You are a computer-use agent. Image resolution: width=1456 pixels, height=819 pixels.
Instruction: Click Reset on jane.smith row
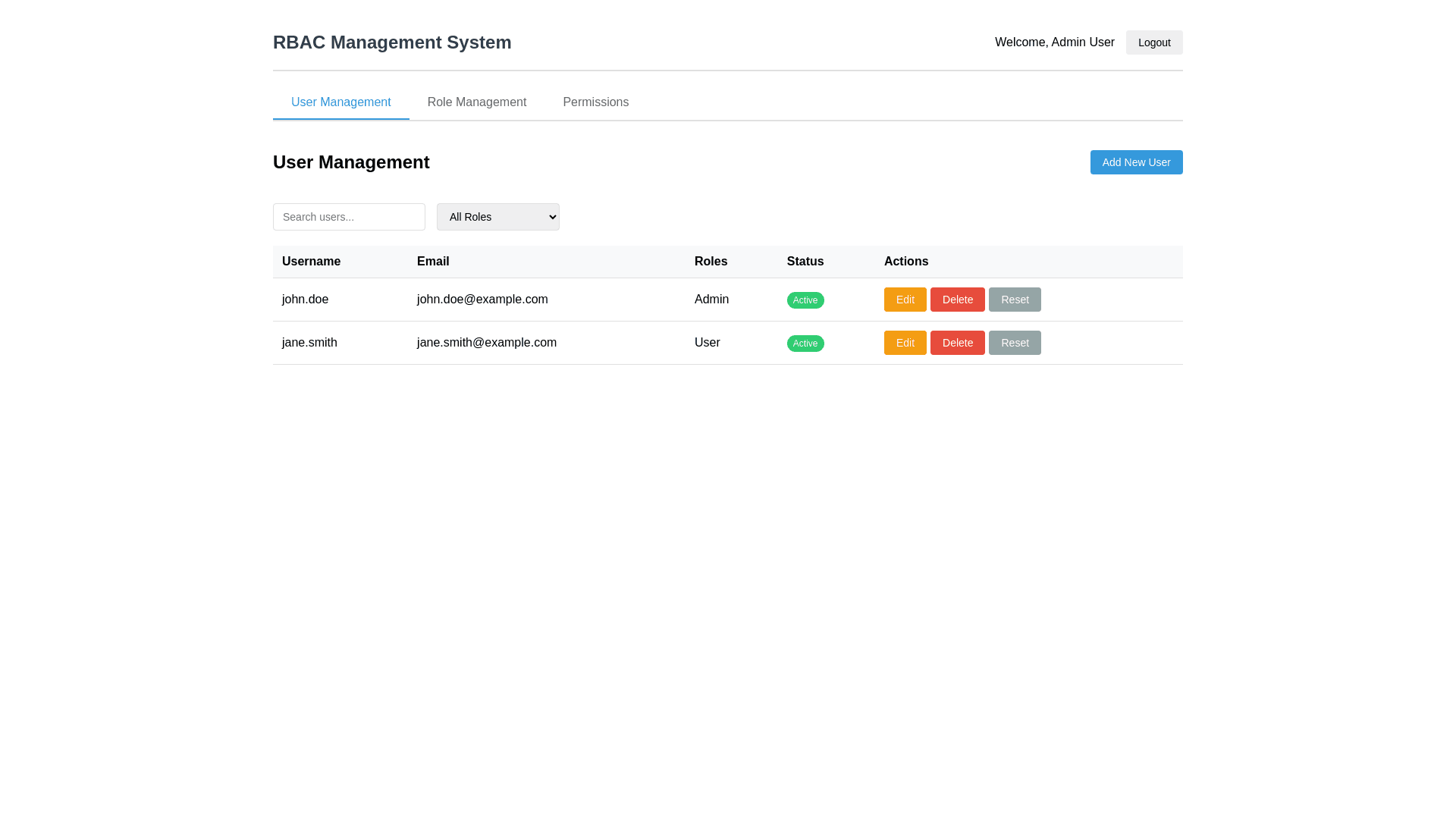click(x=1014, y=343)
